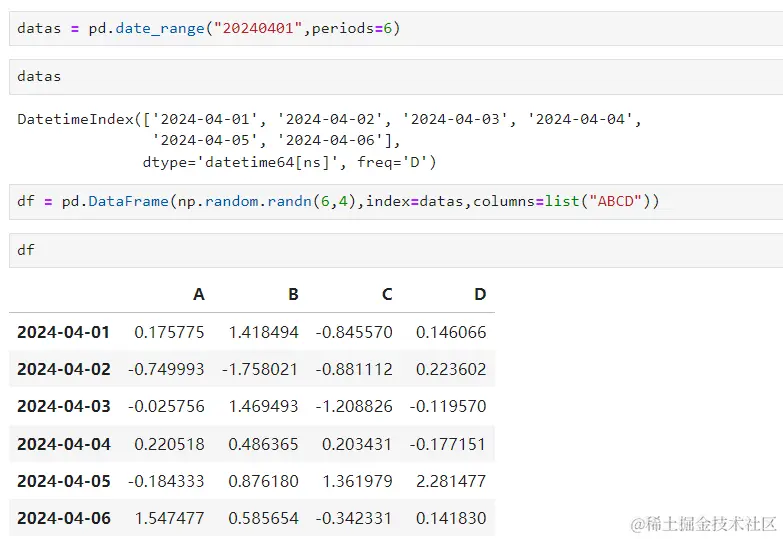783x539 pixels.
Task: Click the code cell containing pd.date_range
Action: (x=396, y=28)
